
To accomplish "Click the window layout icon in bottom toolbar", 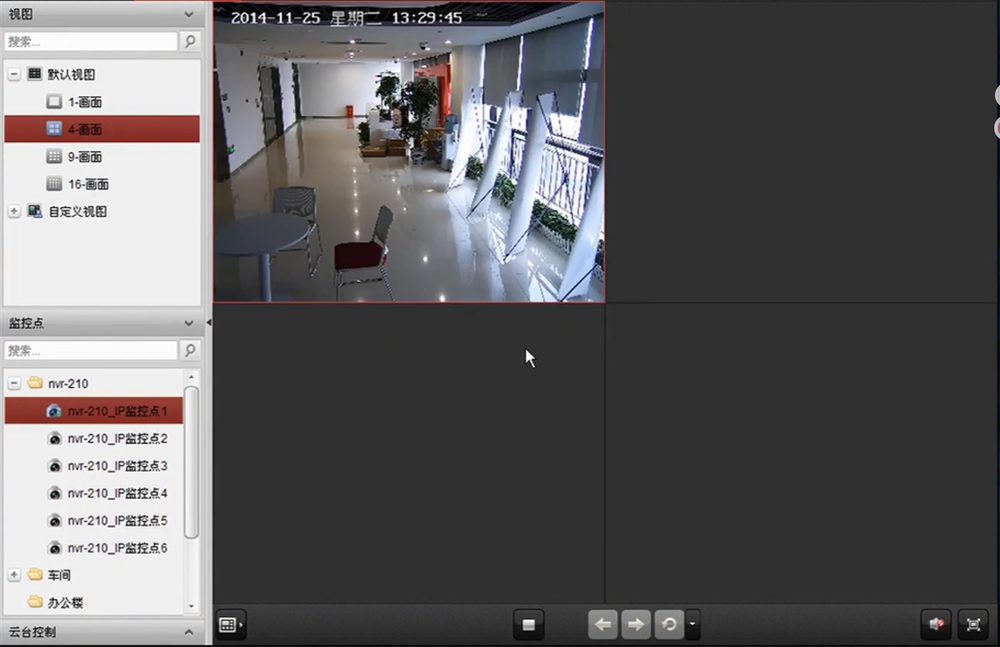I will tap(230, 625).
